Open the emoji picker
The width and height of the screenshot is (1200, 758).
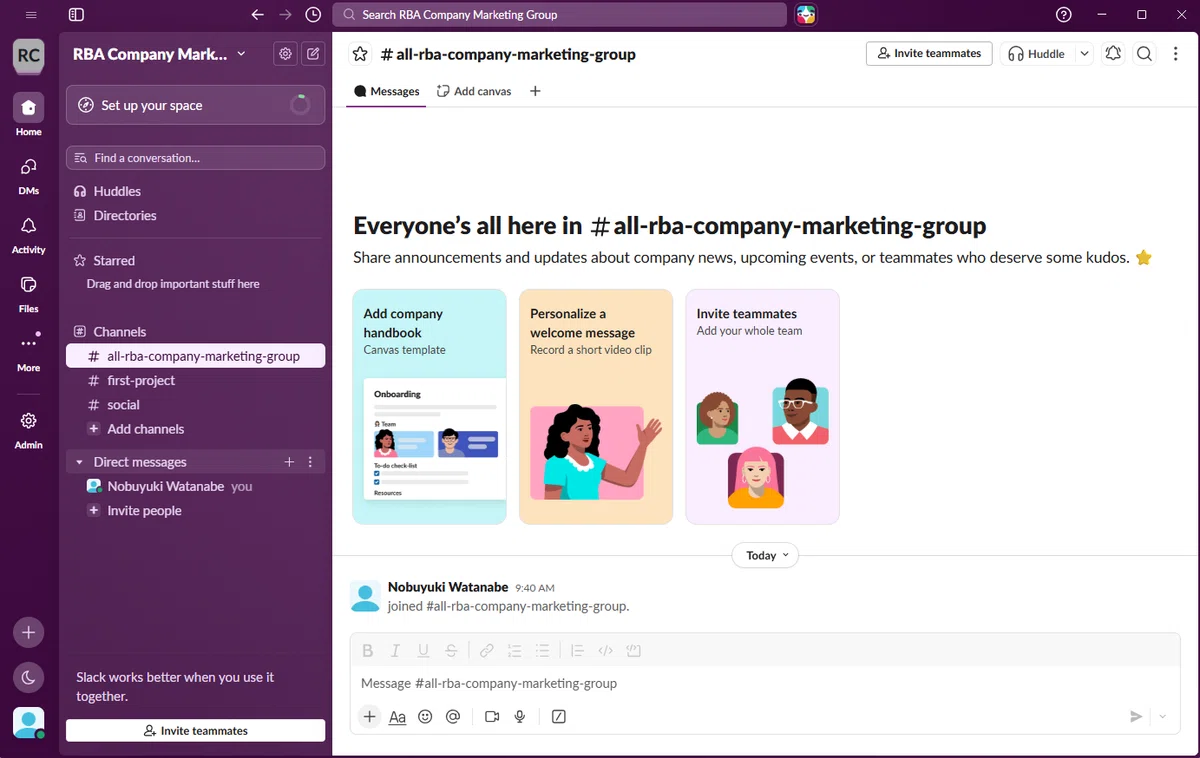tap(425, 716)
